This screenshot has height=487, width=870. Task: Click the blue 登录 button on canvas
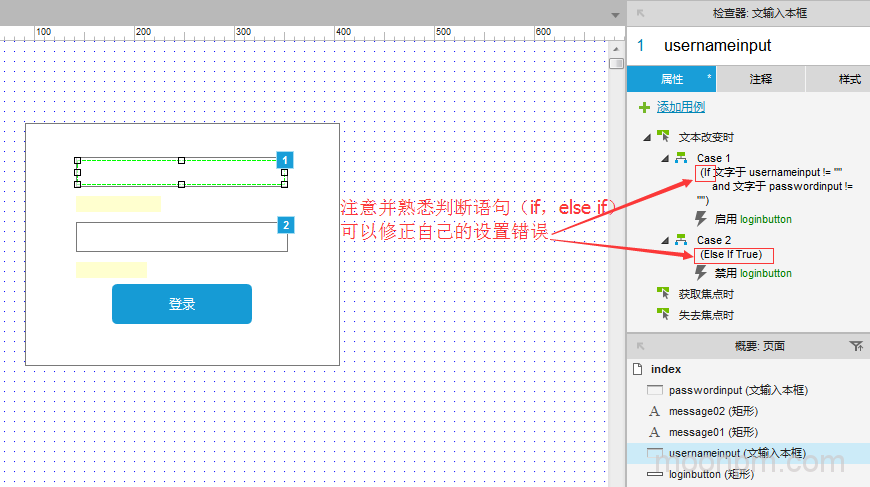pyautogui.click(x=181, y=304)
